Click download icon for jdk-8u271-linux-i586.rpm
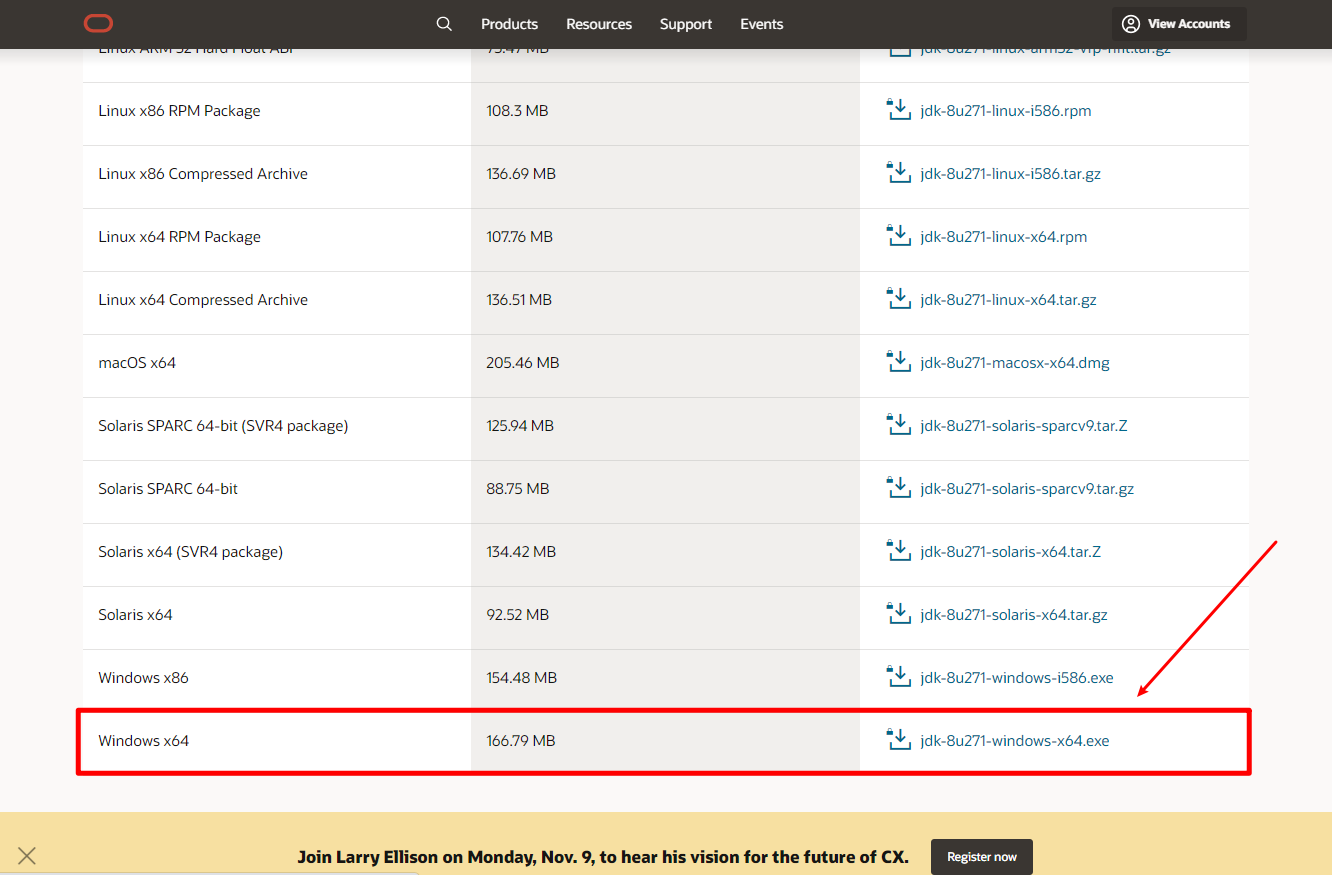Screen dimensions: 1332x875 tap(898, 110)
